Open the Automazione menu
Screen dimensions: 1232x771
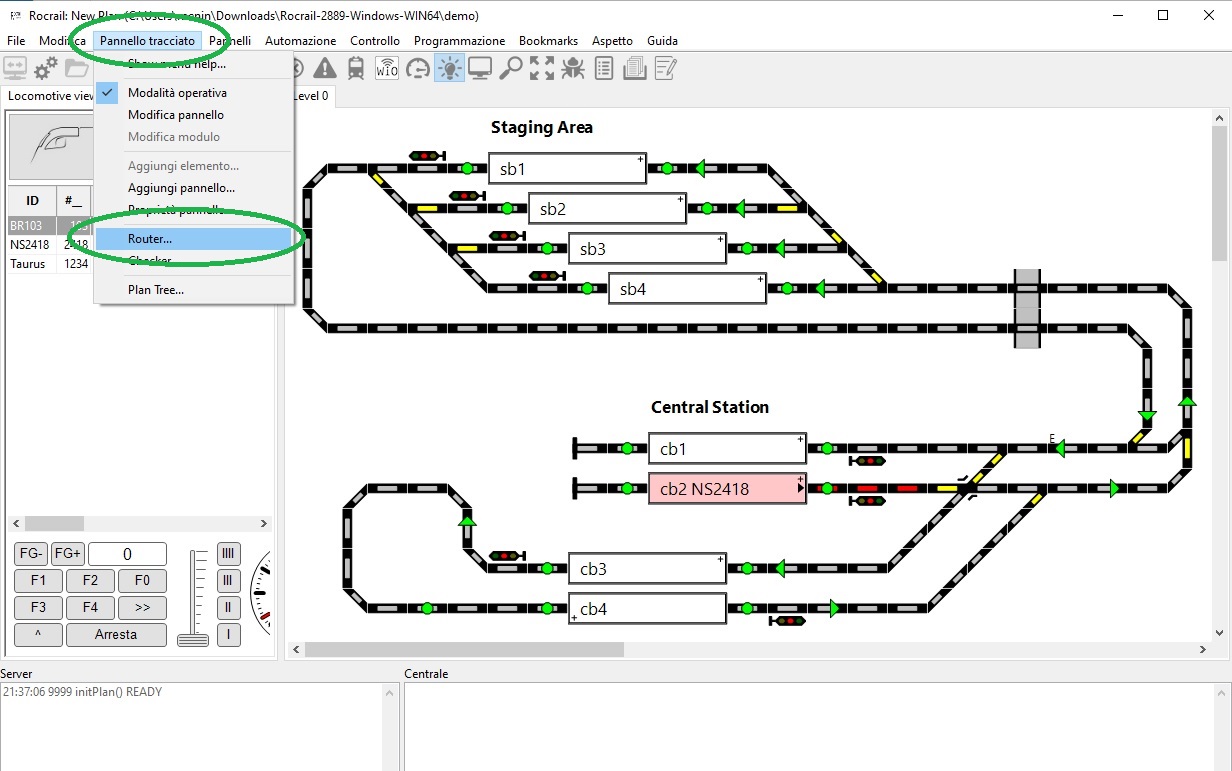point(300,41)
